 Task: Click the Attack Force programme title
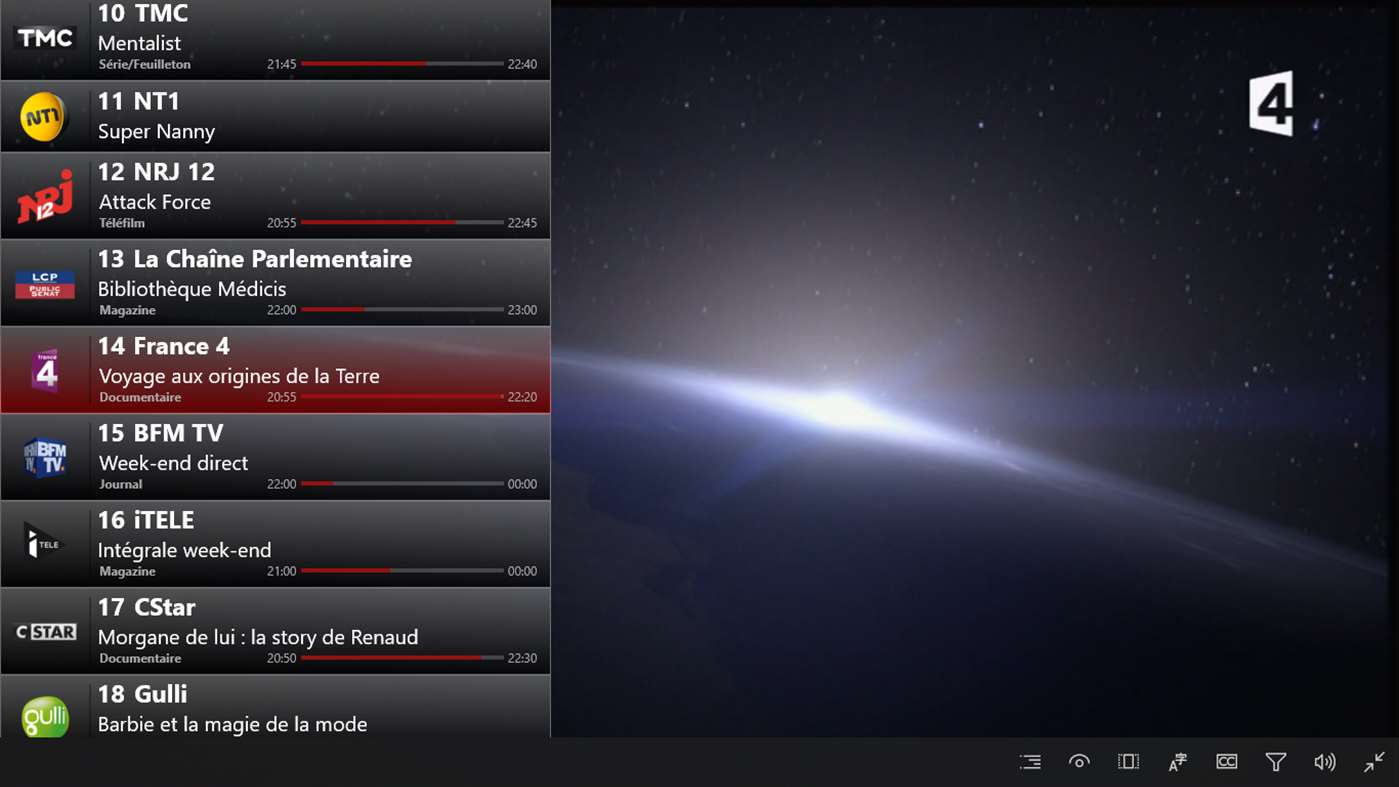click(x=154, y=202)
